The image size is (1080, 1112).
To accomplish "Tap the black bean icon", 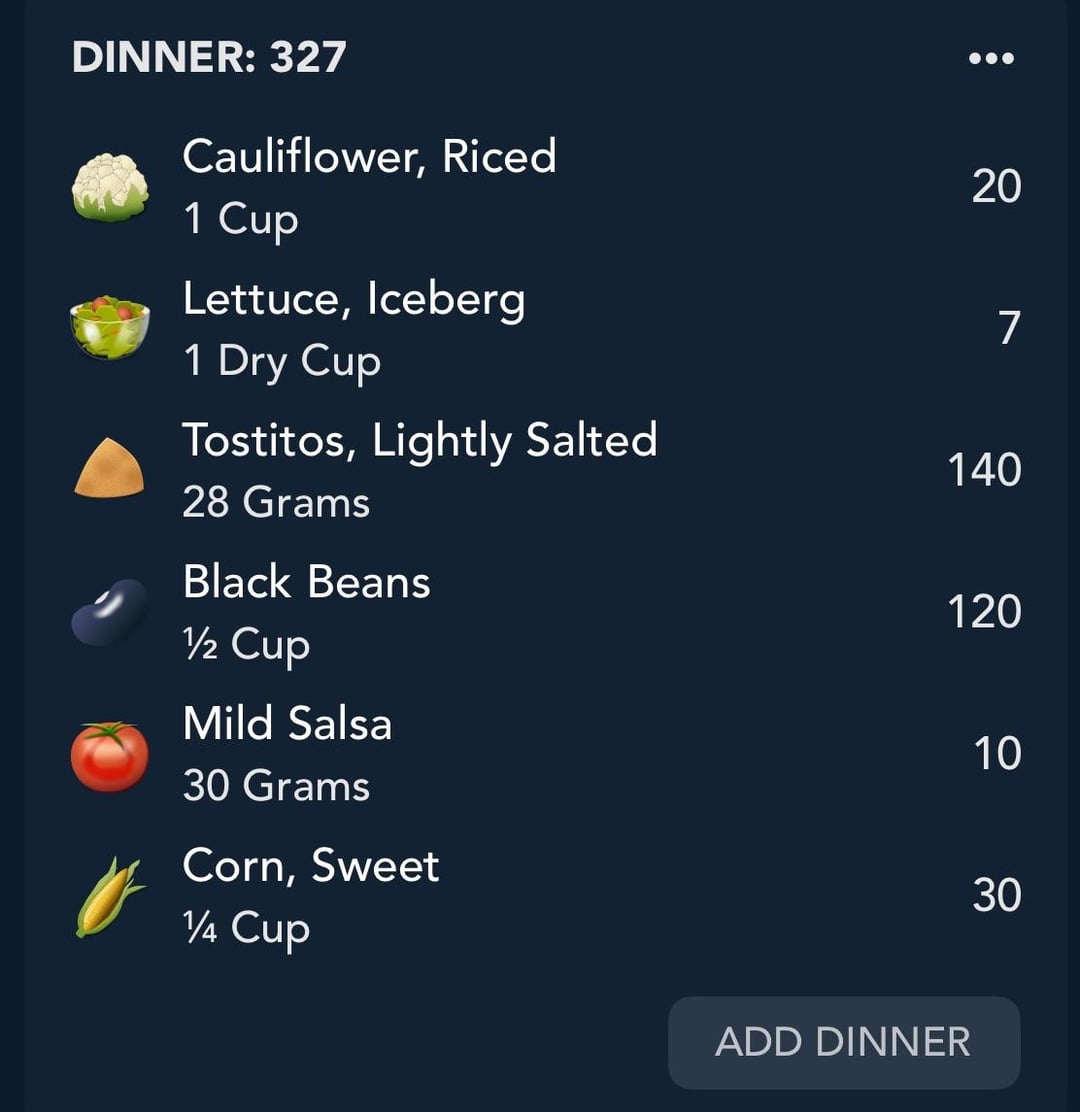I will 110,611.
